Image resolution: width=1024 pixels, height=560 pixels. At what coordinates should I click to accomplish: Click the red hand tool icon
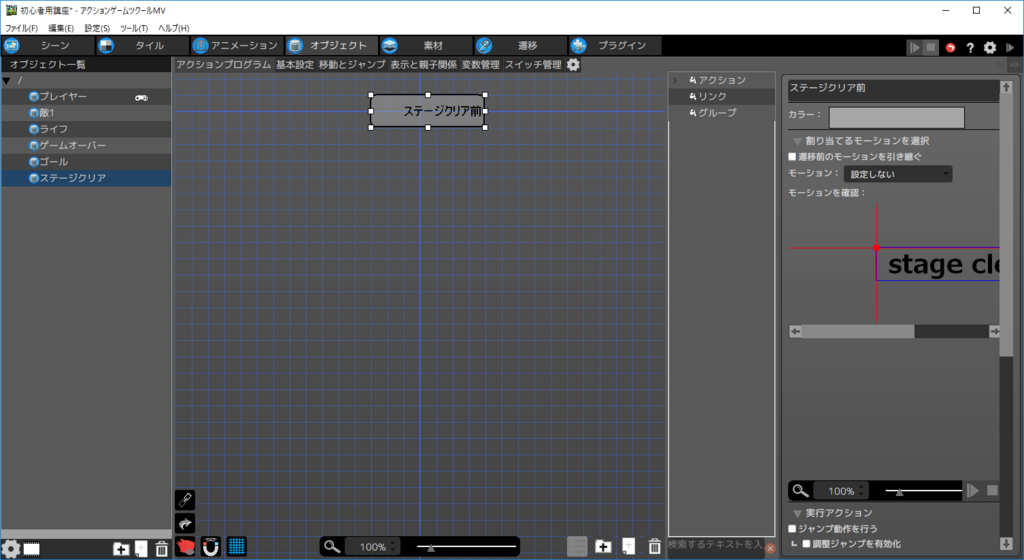tap(185, 546)
